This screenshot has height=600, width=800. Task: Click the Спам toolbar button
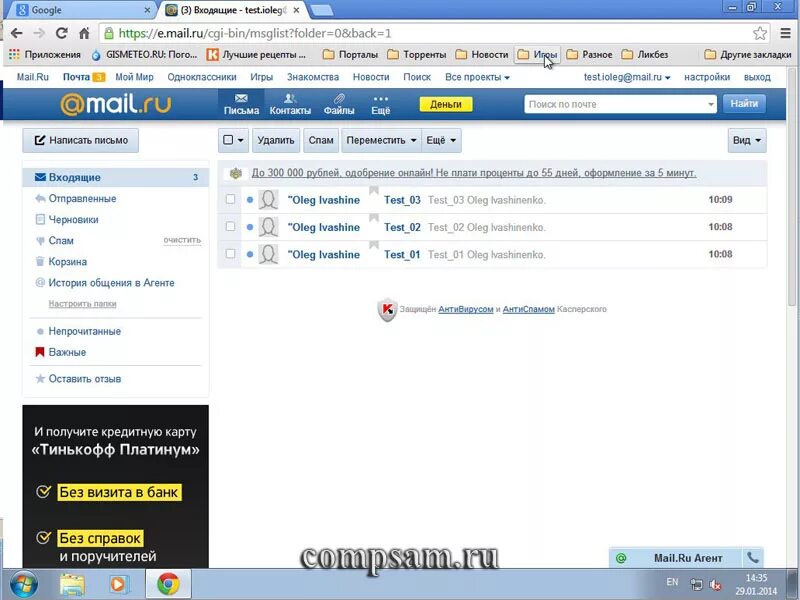tap(321, 140)
